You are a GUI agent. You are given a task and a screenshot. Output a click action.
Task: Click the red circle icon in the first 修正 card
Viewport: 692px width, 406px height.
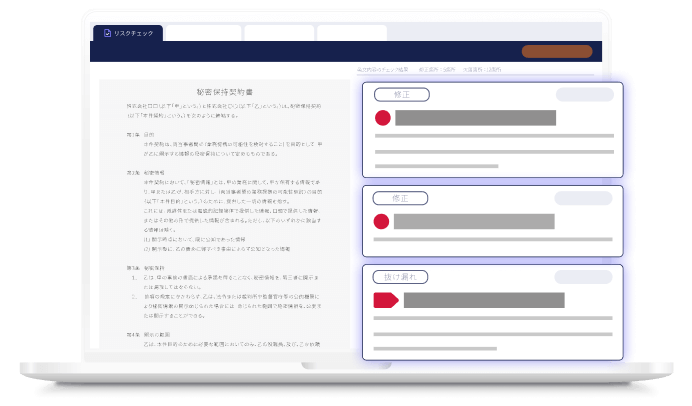(x=382, y=118)
